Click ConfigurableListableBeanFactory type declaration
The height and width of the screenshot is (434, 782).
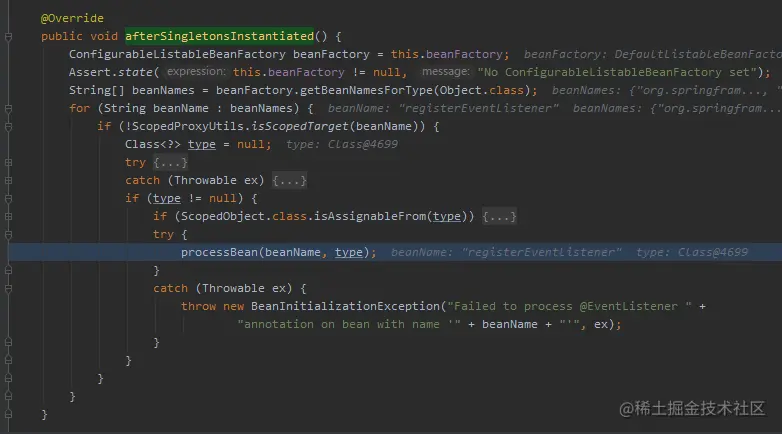177,54
